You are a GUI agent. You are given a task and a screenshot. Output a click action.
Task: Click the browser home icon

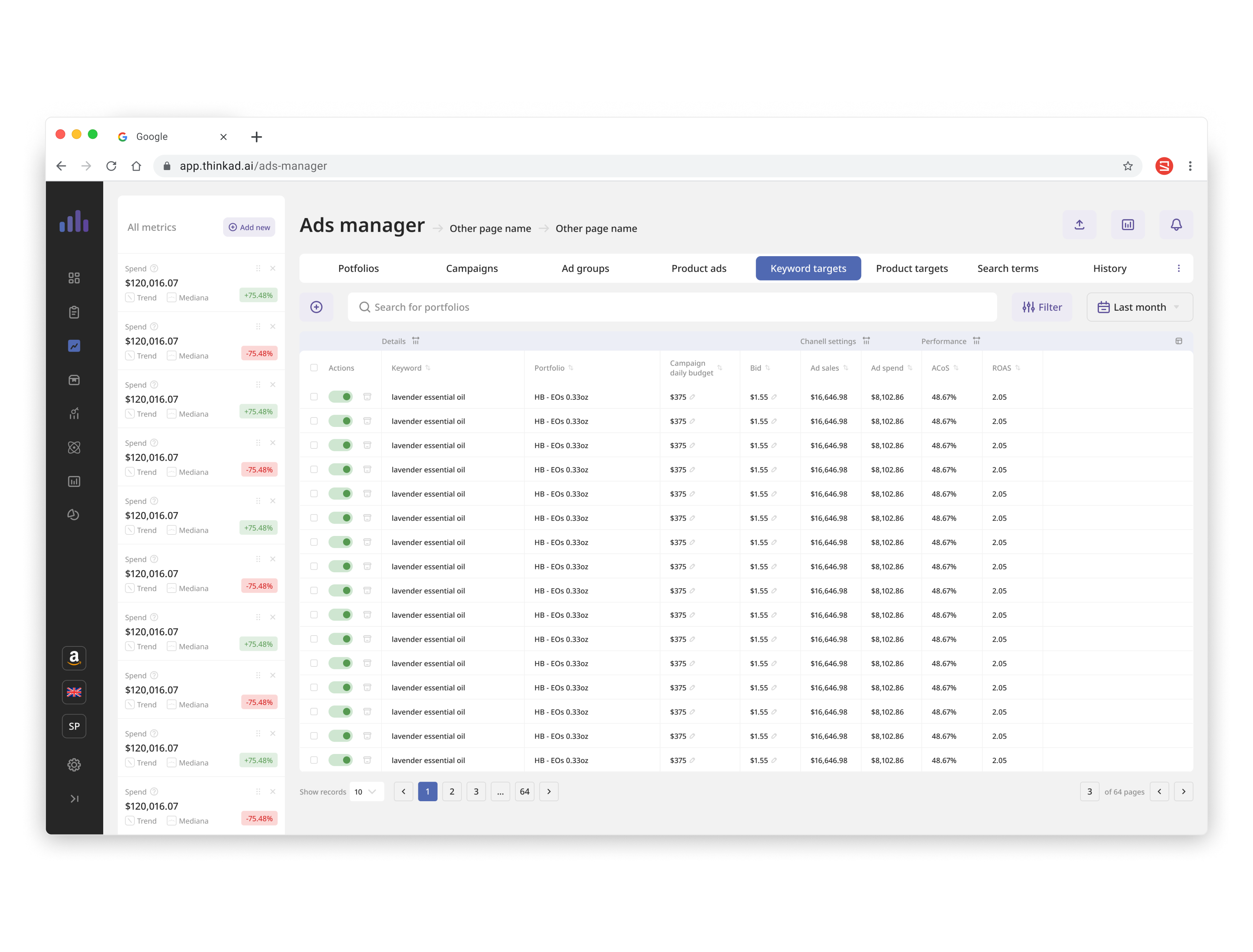pyautogui.click(x=137, y=166)
